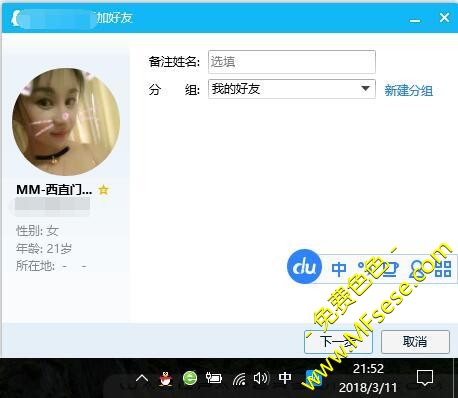This screenshot has height=398, width=458.
Task: Click the Baidu IME skin shirt icon
Action: [x=390, y=269]
